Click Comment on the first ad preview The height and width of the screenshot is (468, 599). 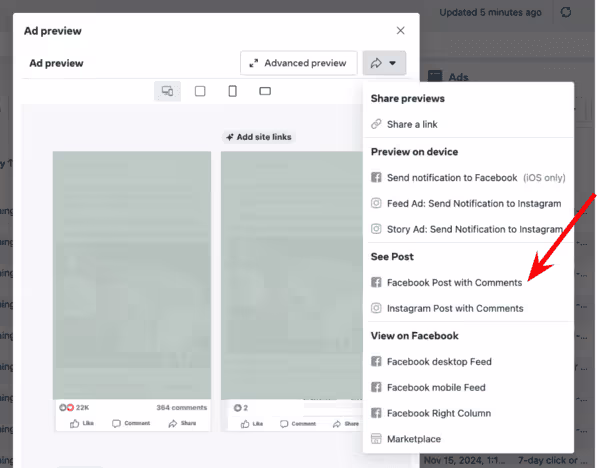(x=131, y=423)
